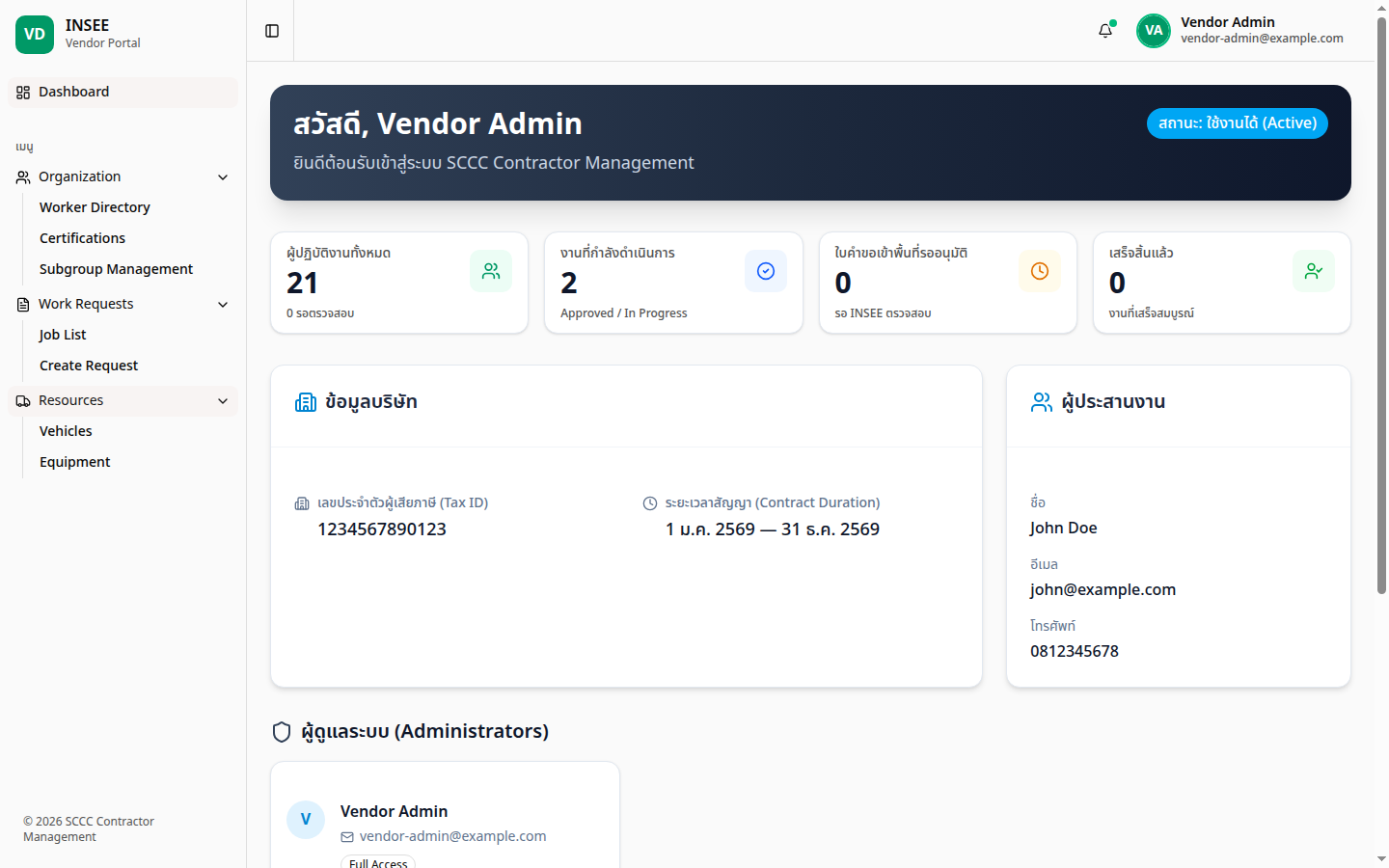
Task: Click the Full Access badge
Action: point(378,862)
